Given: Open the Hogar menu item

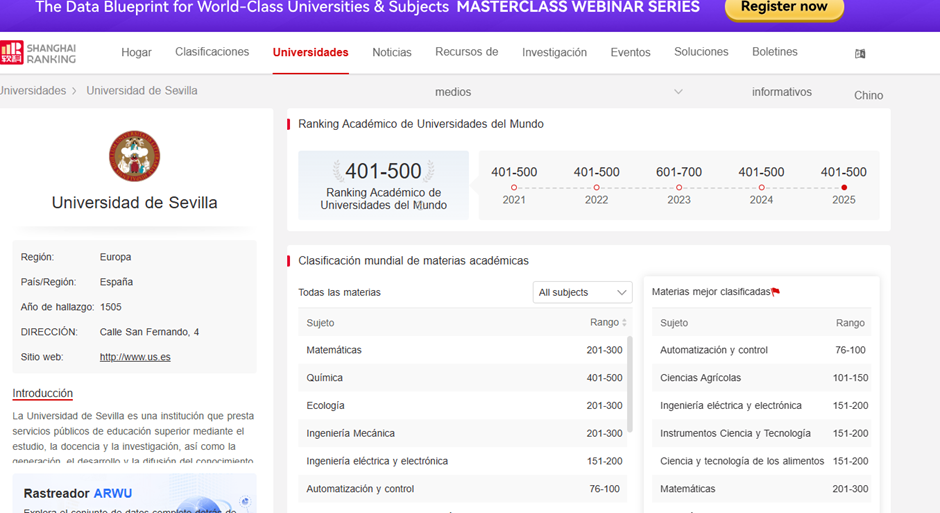Looking at the screenshot, I should tap(136, 52).
